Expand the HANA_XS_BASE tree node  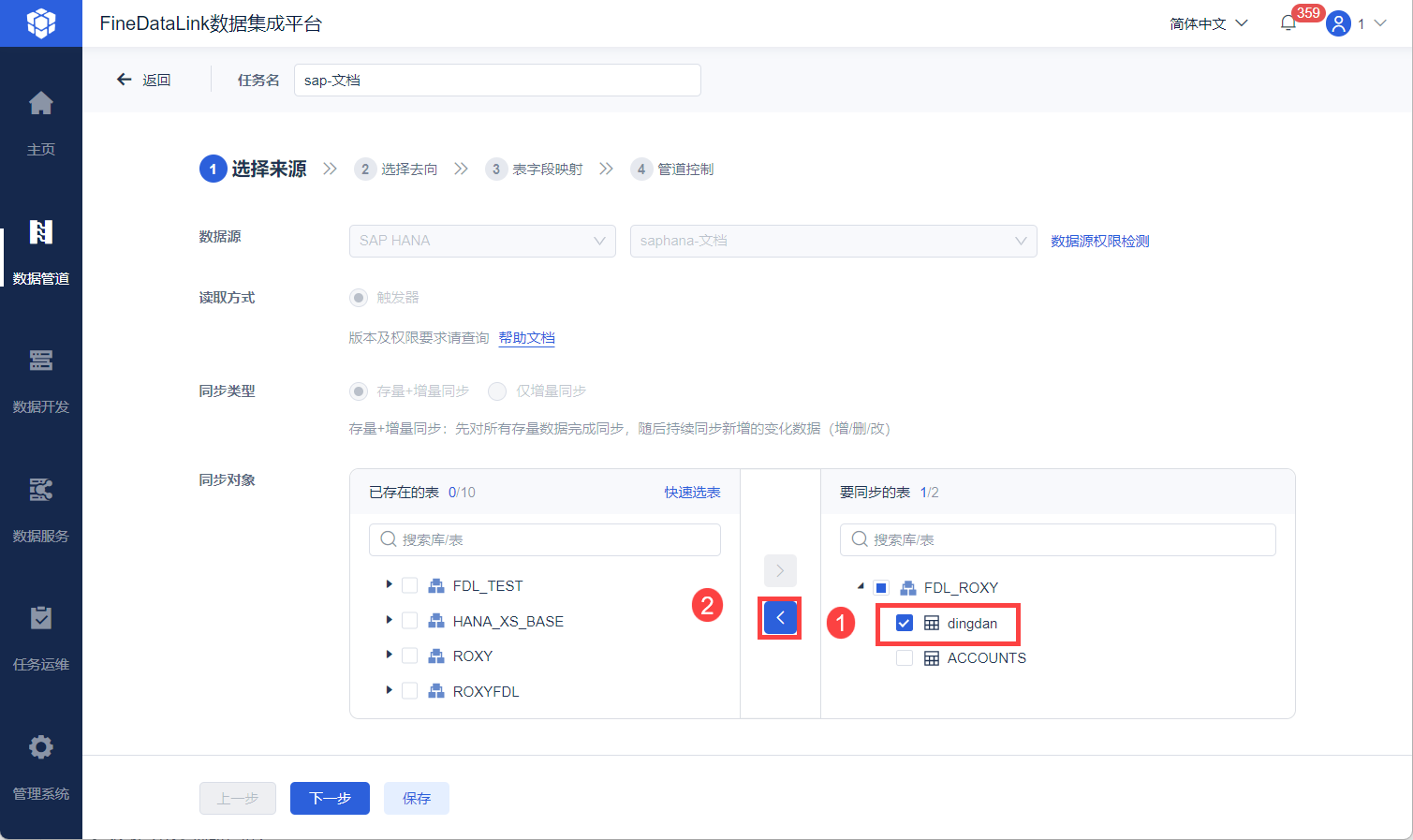point(389,620)
